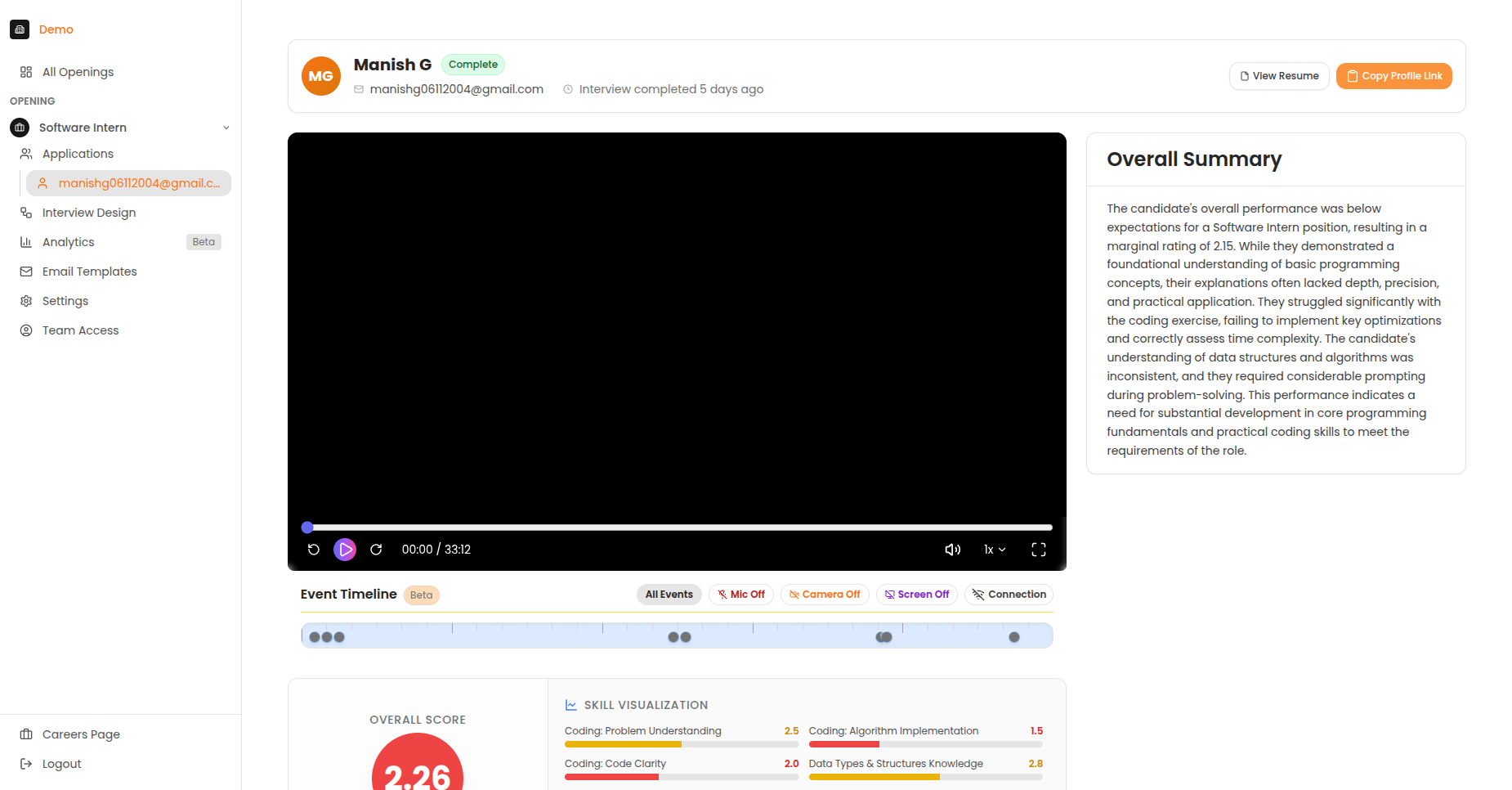
Task: Click the View Resume button
Action: (1279, 76)
